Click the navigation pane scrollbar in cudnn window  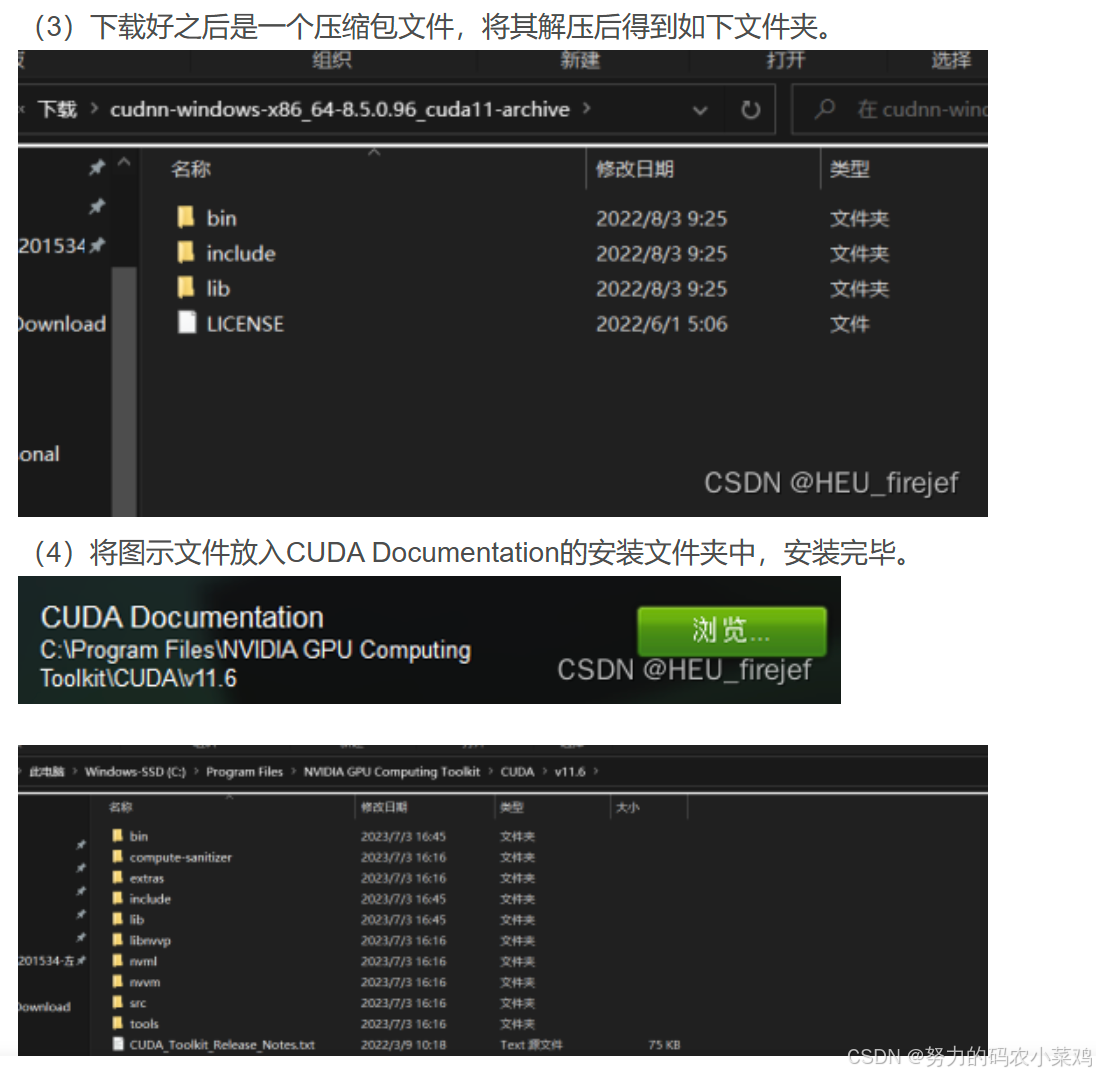click(124, 391)
